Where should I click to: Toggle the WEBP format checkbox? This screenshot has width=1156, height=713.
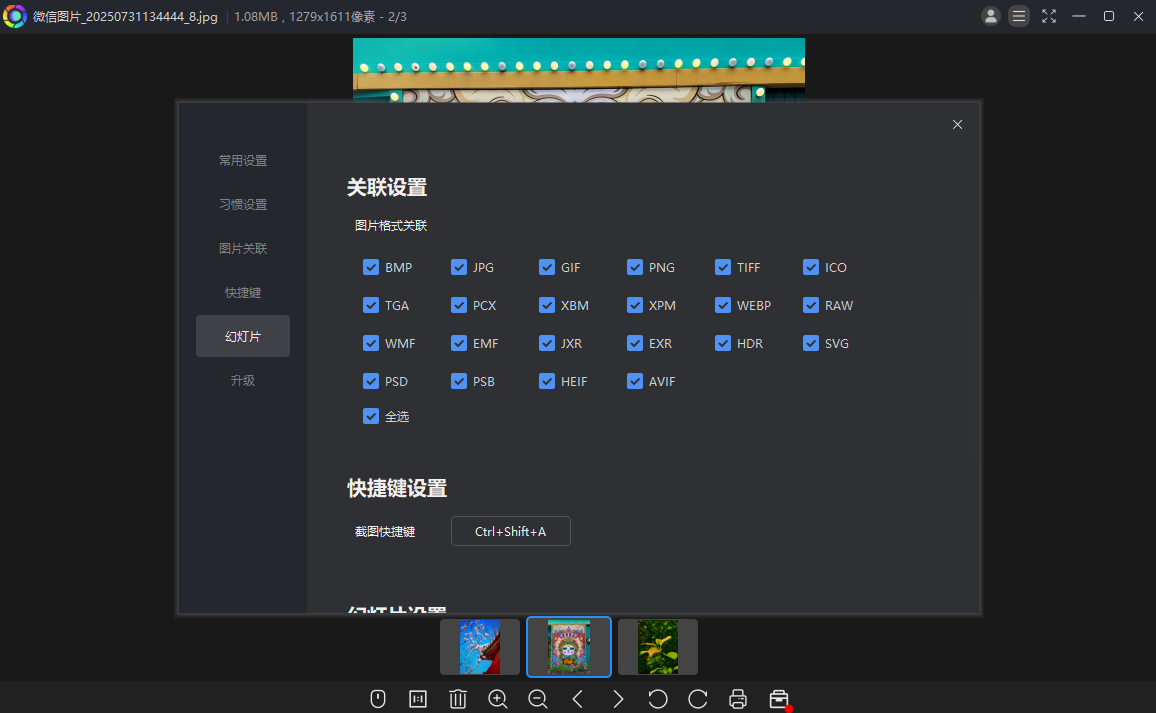(723, 305)
